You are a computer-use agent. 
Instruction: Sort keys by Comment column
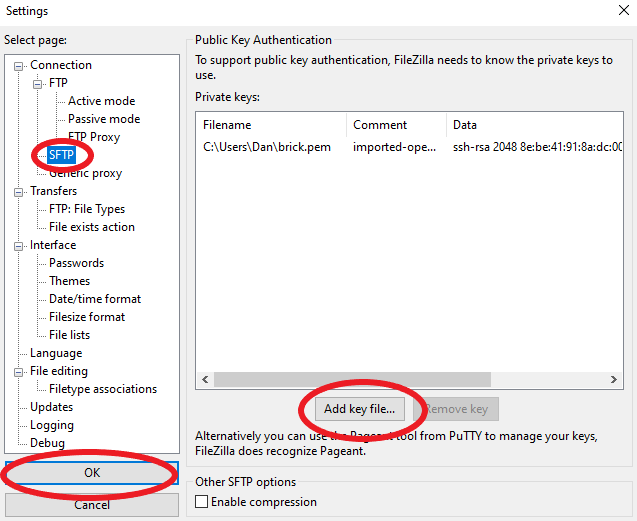(396, 125)
